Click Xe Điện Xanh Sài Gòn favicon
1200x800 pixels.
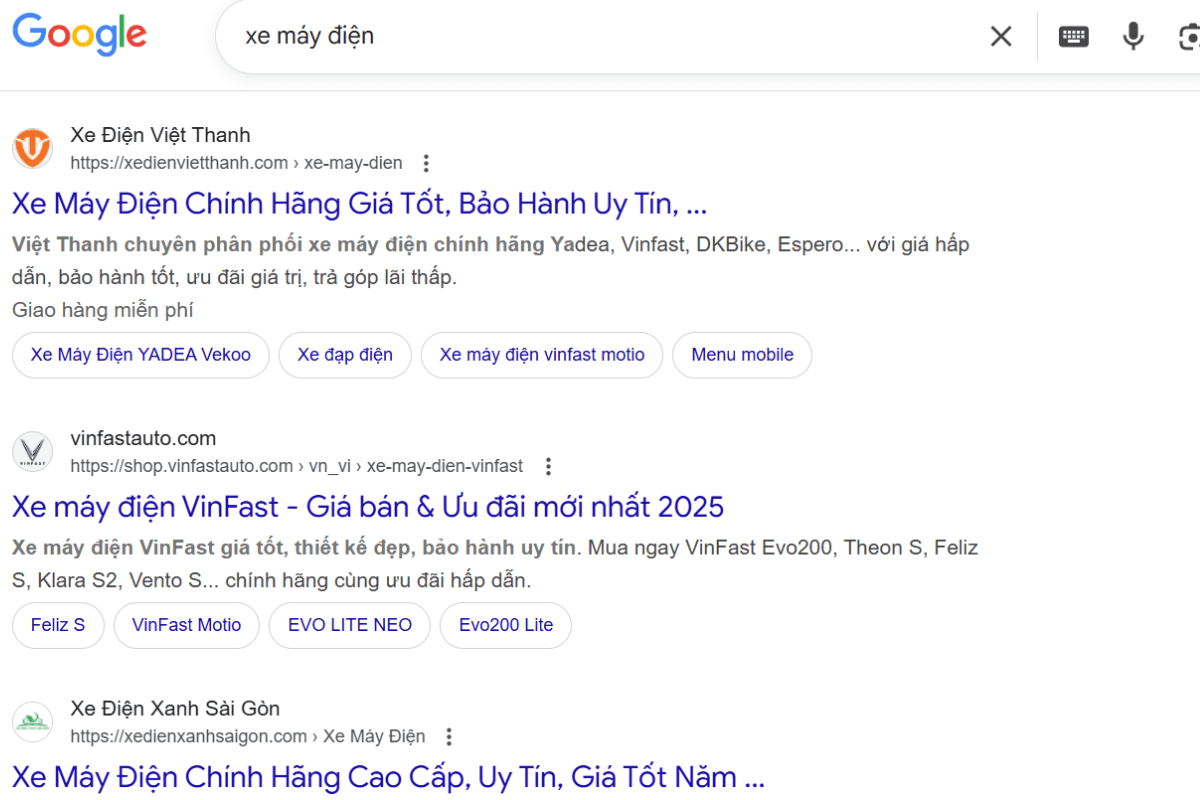(33, 722)
